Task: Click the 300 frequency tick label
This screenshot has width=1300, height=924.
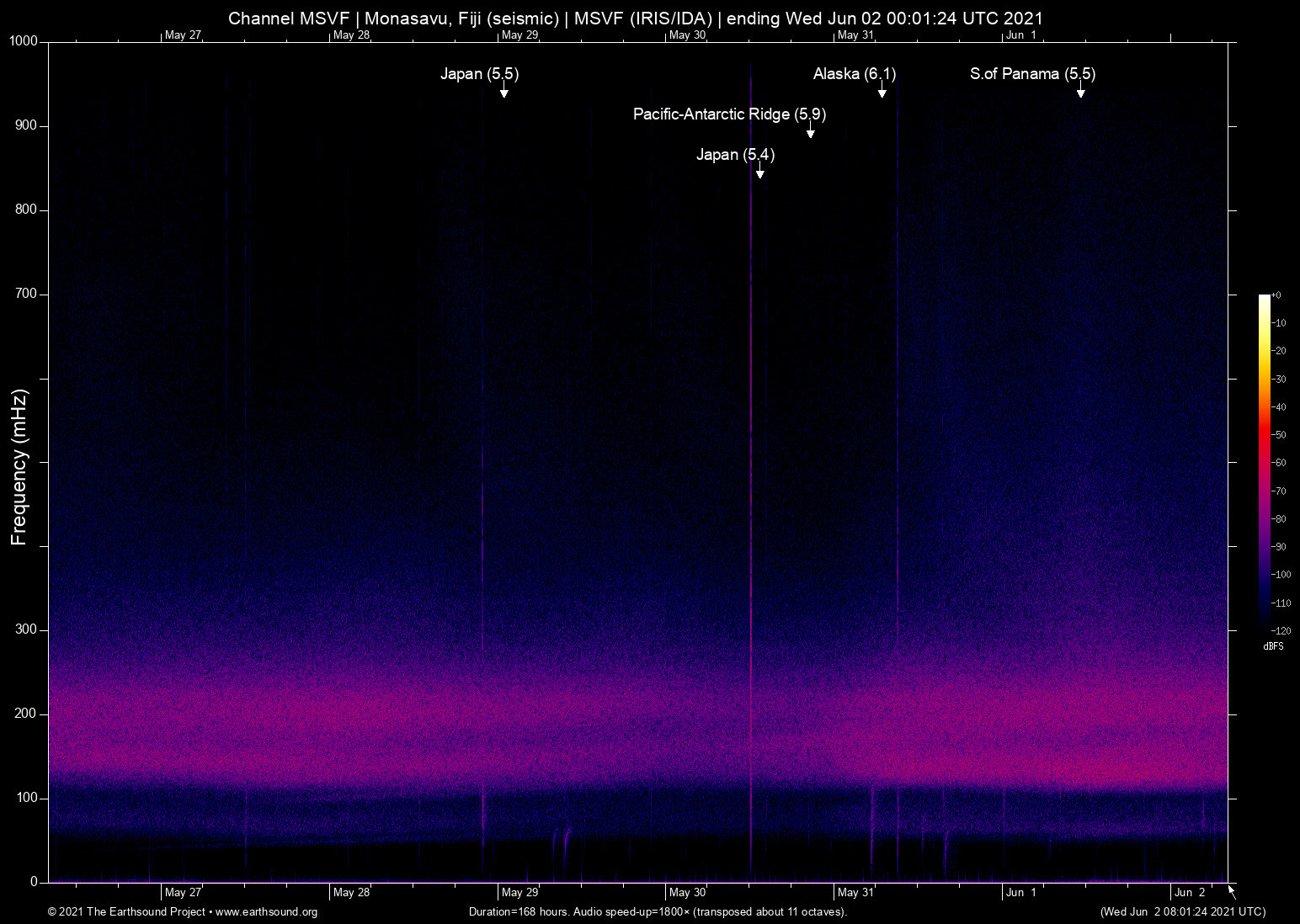Action: [27, 630]
